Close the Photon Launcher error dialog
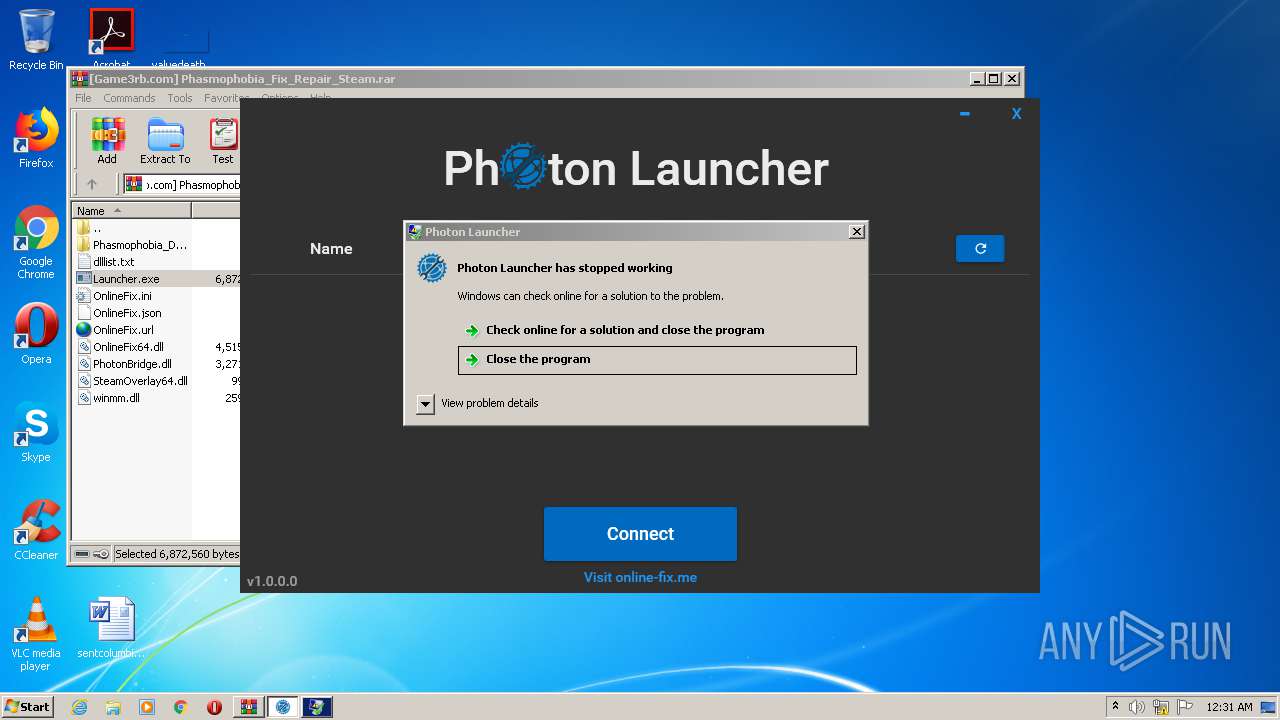 coord(857,232)
